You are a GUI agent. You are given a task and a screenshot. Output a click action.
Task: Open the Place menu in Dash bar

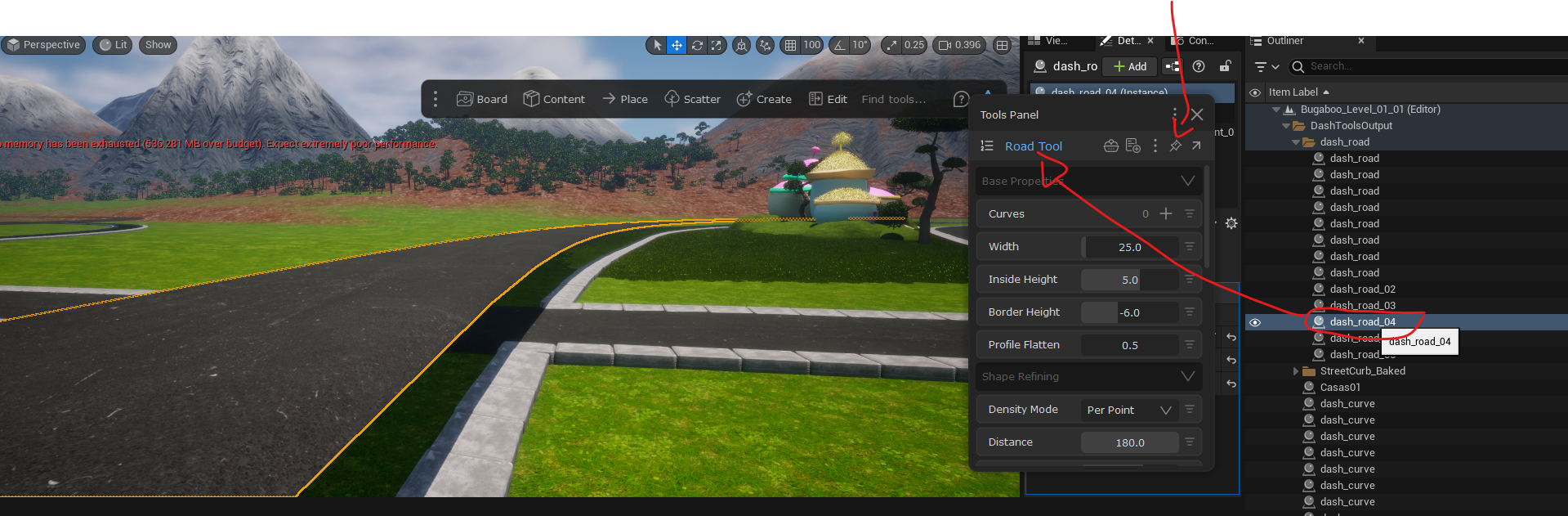[x=625, y=99]
